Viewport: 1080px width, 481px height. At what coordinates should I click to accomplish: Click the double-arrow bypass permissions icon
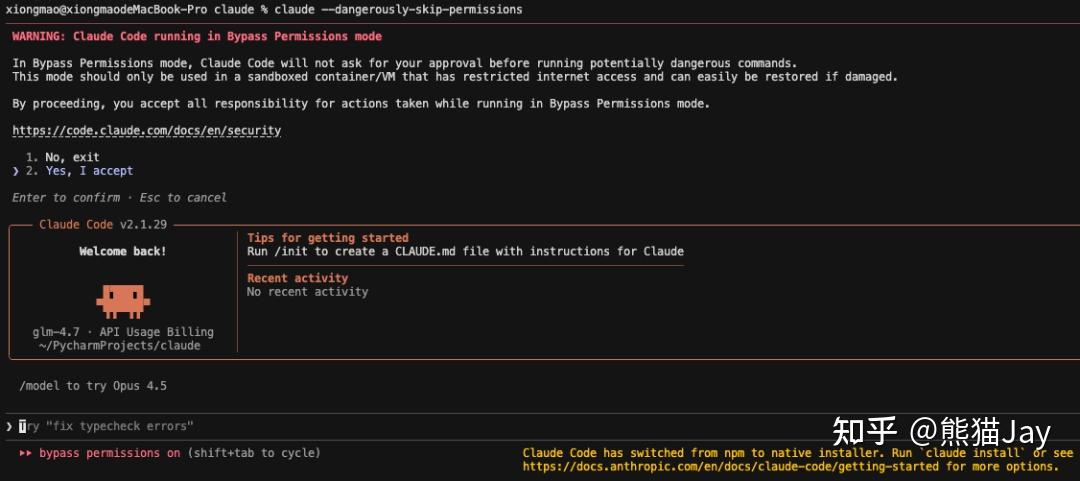click(x=25, y=453)
